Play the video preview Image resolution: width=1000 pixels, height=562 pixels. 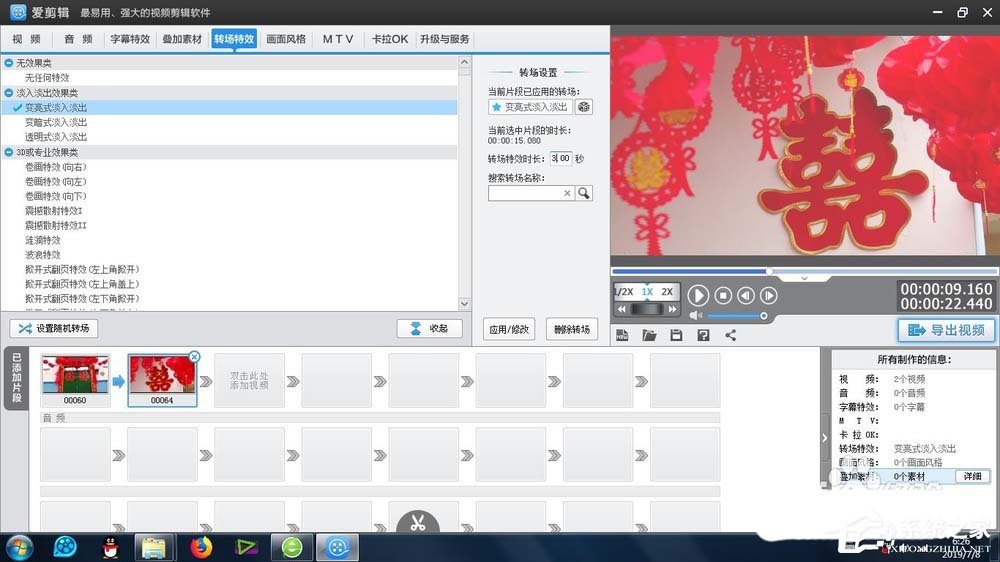(x=698, y=295)
